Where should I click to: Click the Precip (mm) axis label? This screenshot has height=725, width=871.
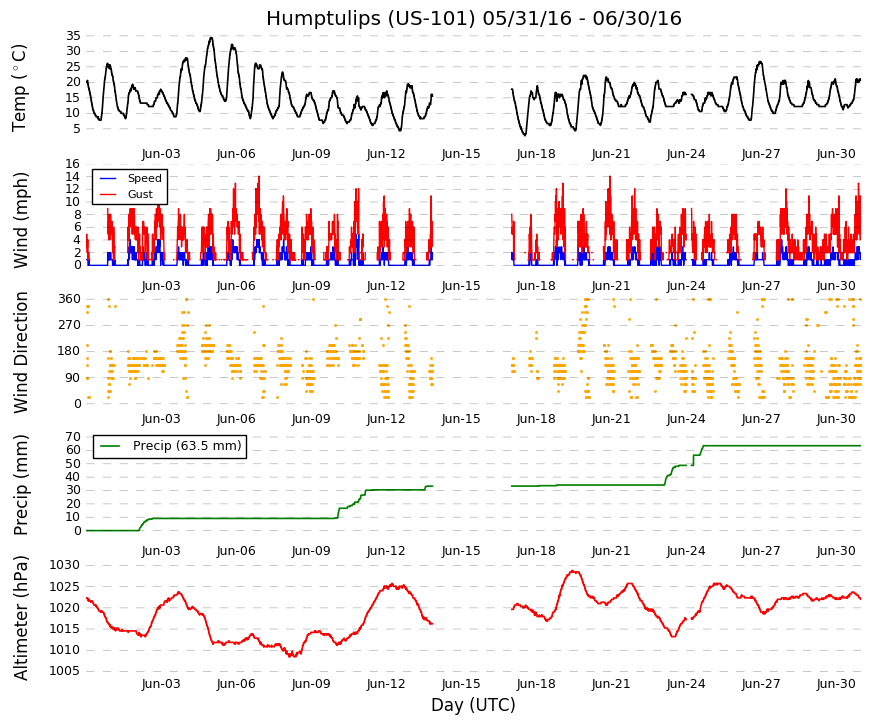tap(20, 485)
